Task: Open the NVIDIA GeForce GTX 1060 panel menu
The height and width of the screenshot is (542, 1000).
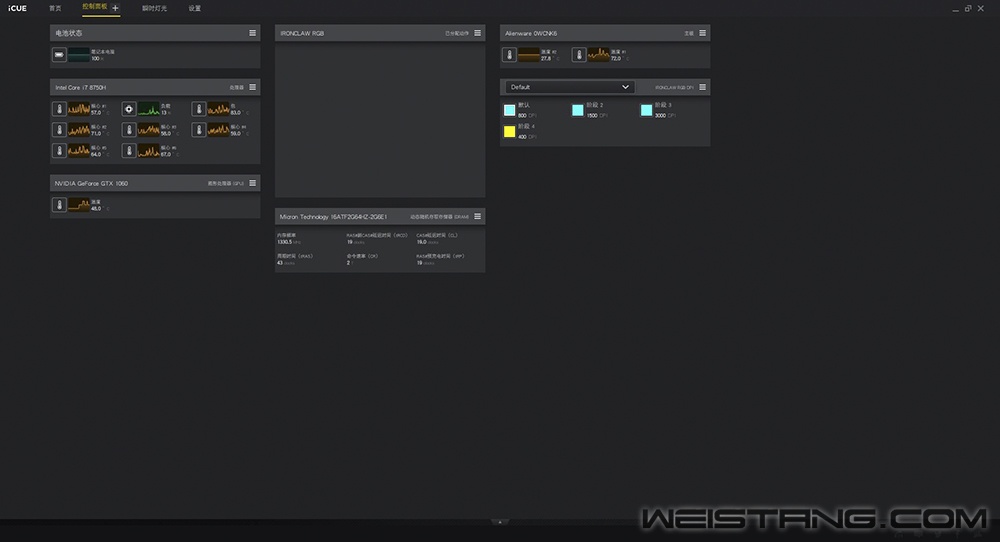Action: pos(253,183)
